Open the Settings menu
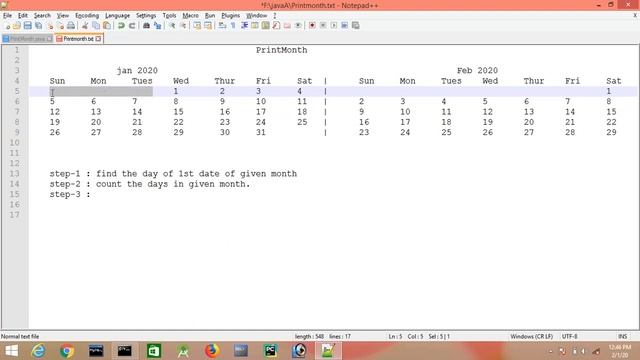Screen dimensions: 640x360 tap(146, 16)
